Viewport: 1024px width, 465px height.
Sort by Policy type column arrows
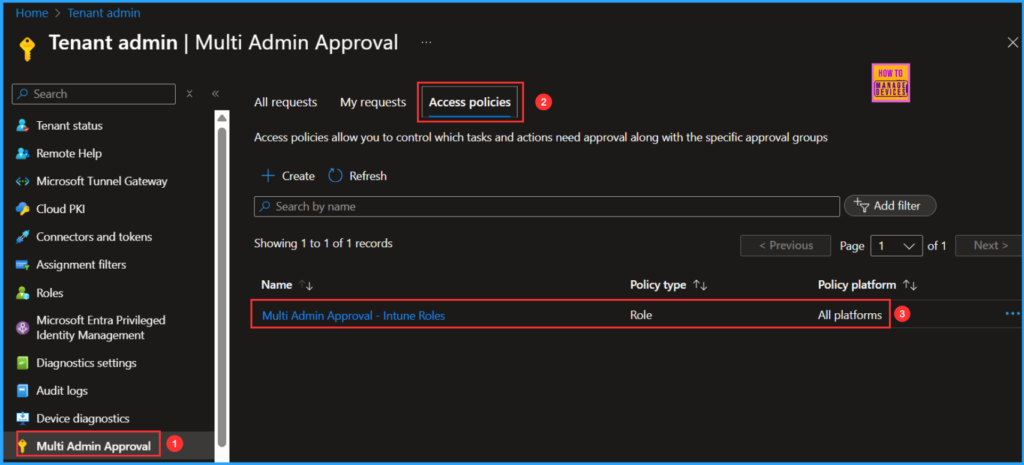(700, 285)
